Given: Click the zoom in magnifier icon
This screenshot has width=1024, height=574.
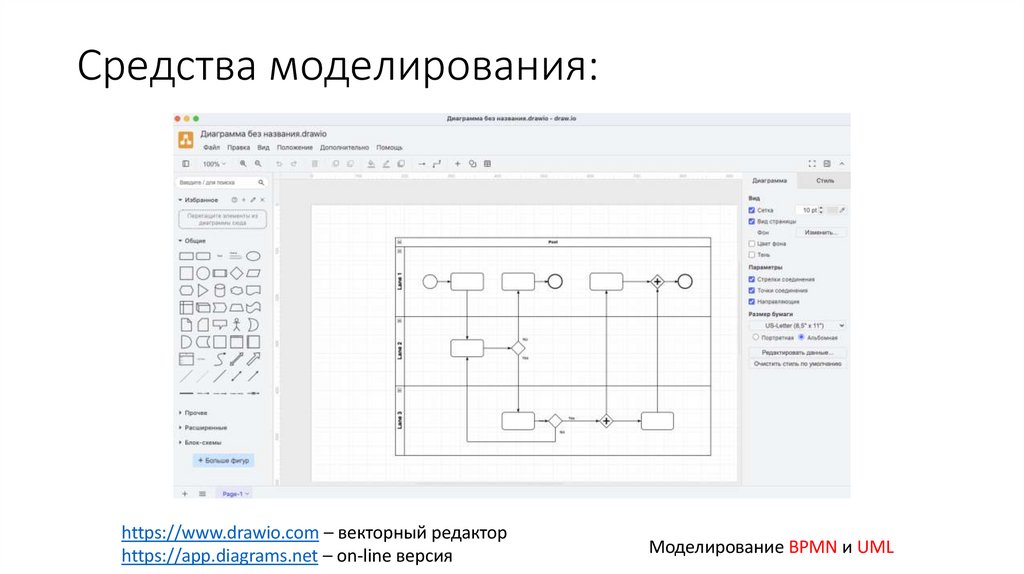Looking at the screenshot, I should click(x=243, y=164).
